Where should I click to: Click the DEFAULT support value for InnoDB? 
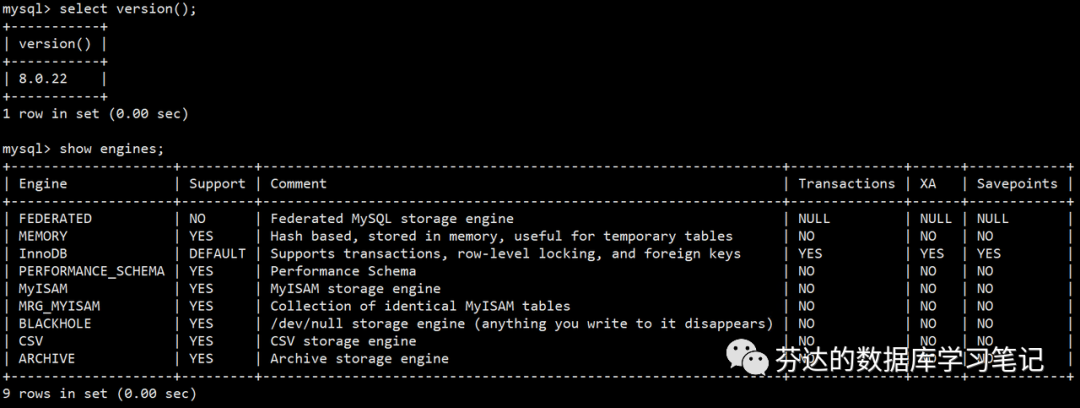(x=217, y=253)
